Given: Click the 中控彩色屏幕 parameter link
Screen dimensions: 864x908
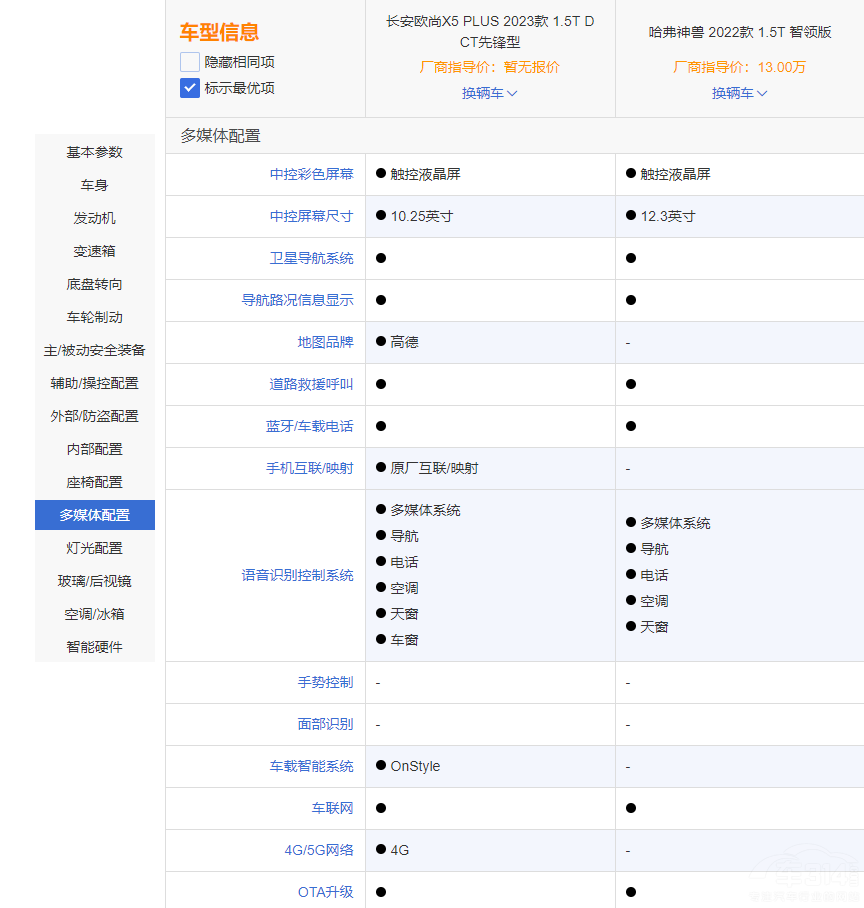Looking at the screenshot, I should click(x=311, y=174).
